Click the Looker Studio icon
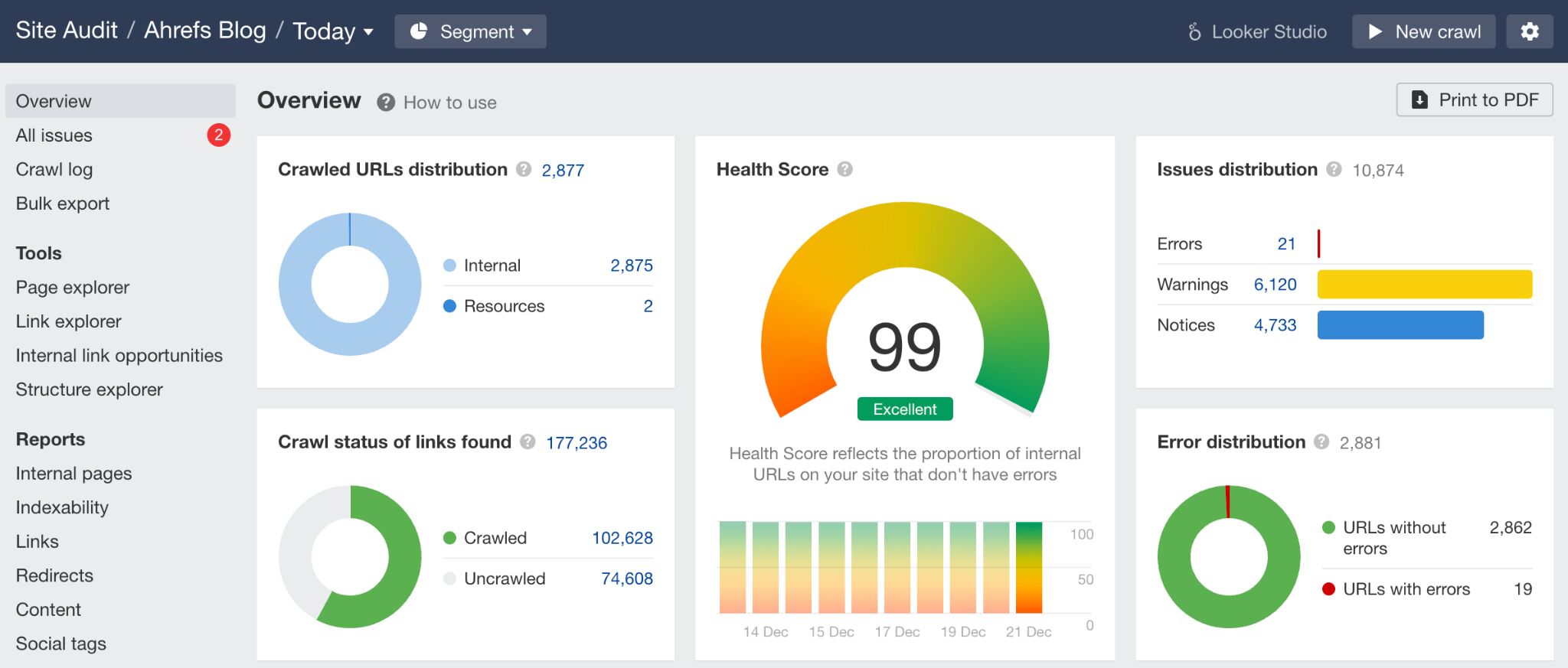1568x668 pixels. (1194, 31)
